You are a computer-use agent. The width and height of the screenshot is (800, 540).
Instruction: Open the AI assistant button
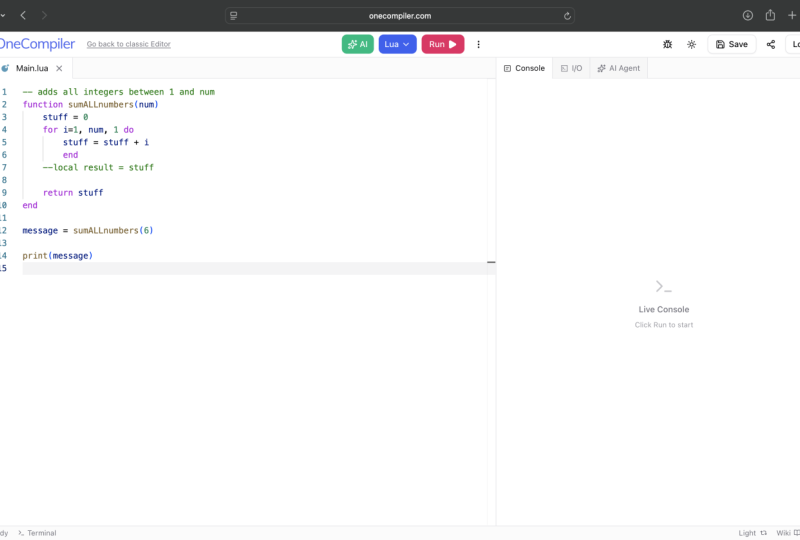click(358, 44)
